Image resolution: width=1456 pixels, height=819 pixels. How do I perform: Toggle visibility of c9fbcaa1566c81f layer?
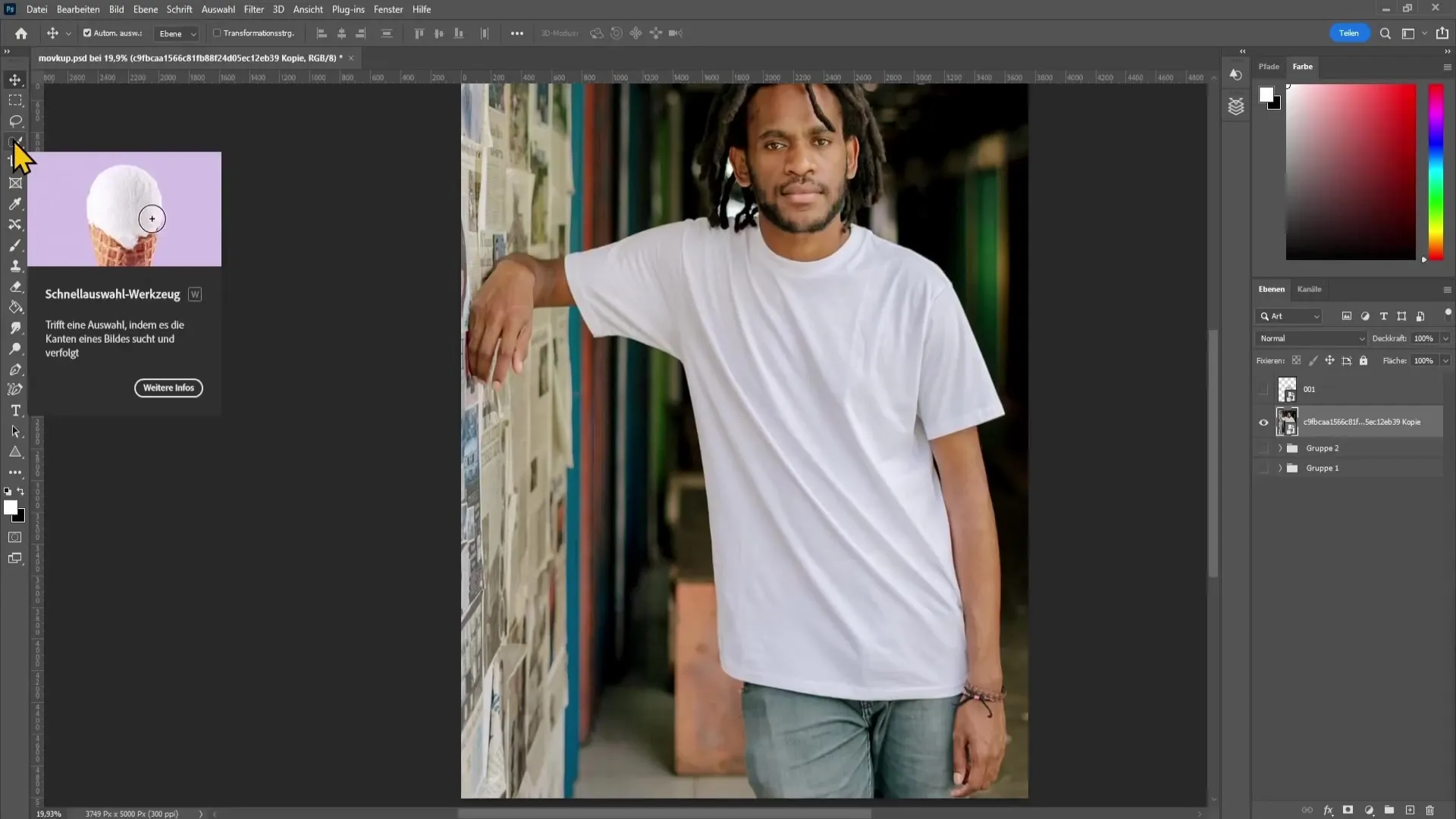tap(1264, 422)
